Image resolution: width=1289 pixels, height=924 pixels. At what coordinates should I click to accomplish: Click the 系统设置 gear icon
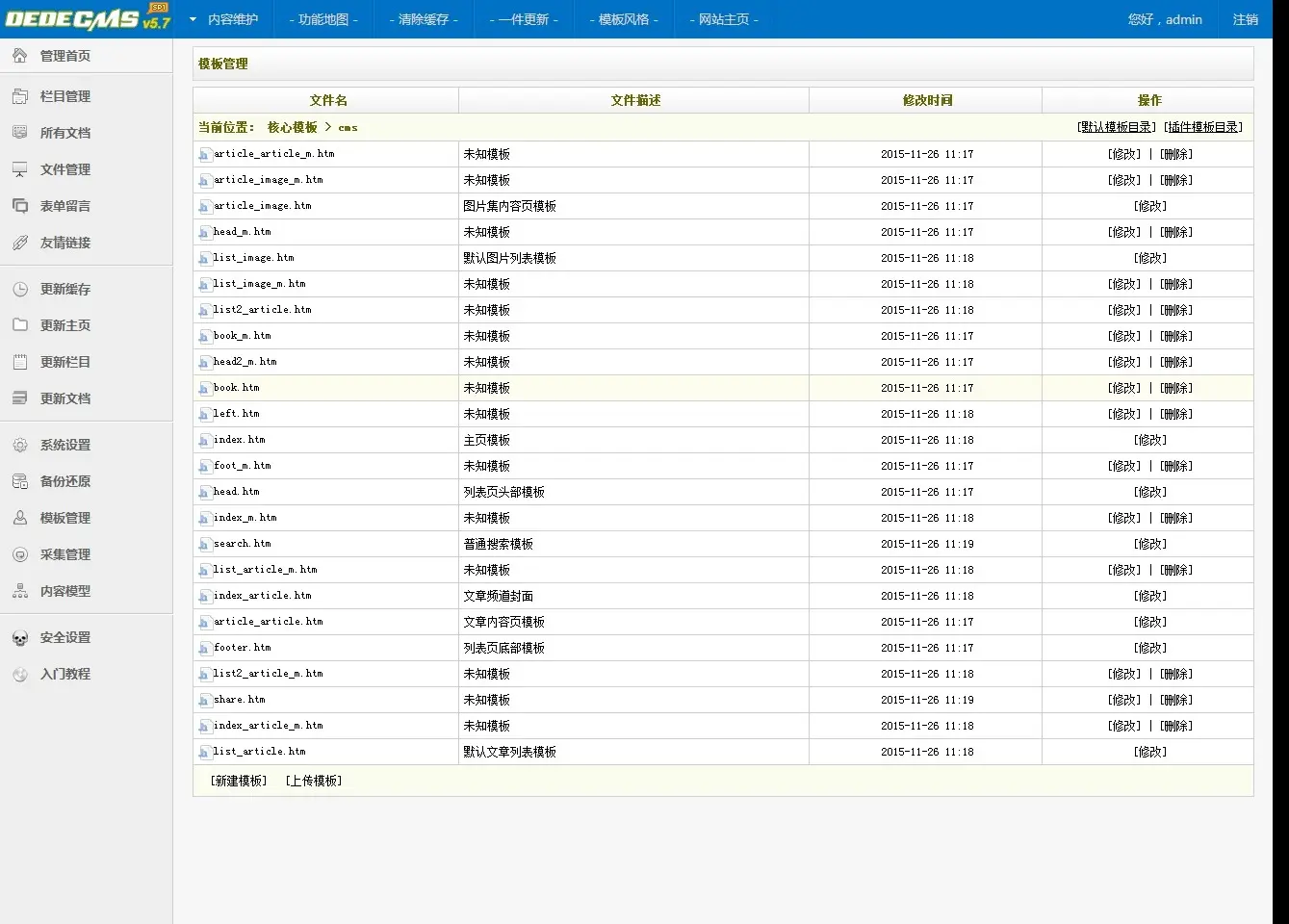pos(20,445)
